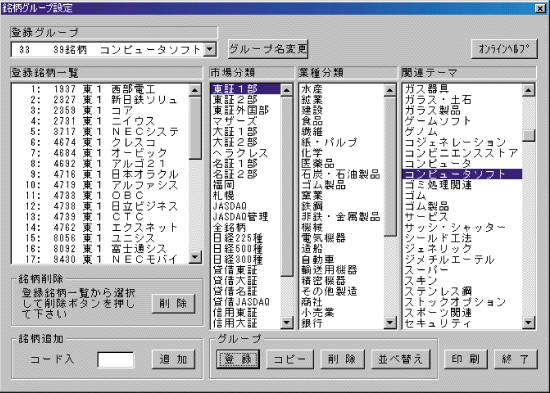
Task: Select ガス器具 in 関連テーマ
Action: (462, 89)
